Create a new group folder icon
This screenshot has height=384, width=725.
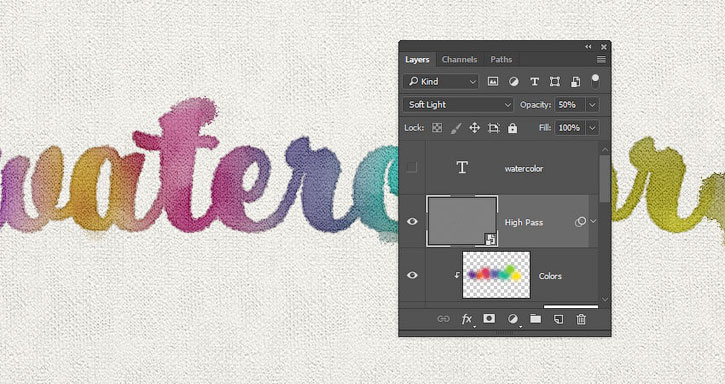point(535,318)
